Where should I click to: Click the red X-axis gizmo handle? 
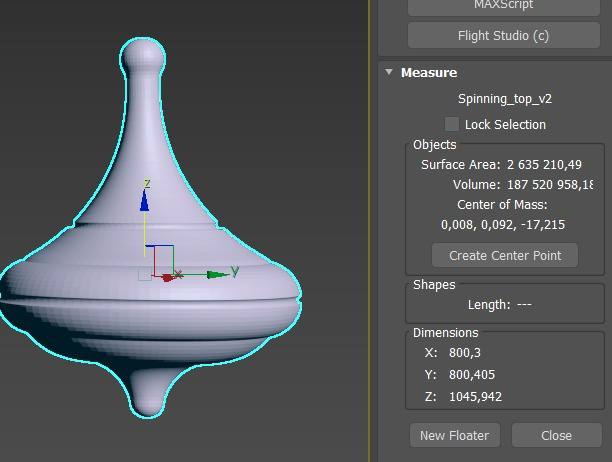177,274
